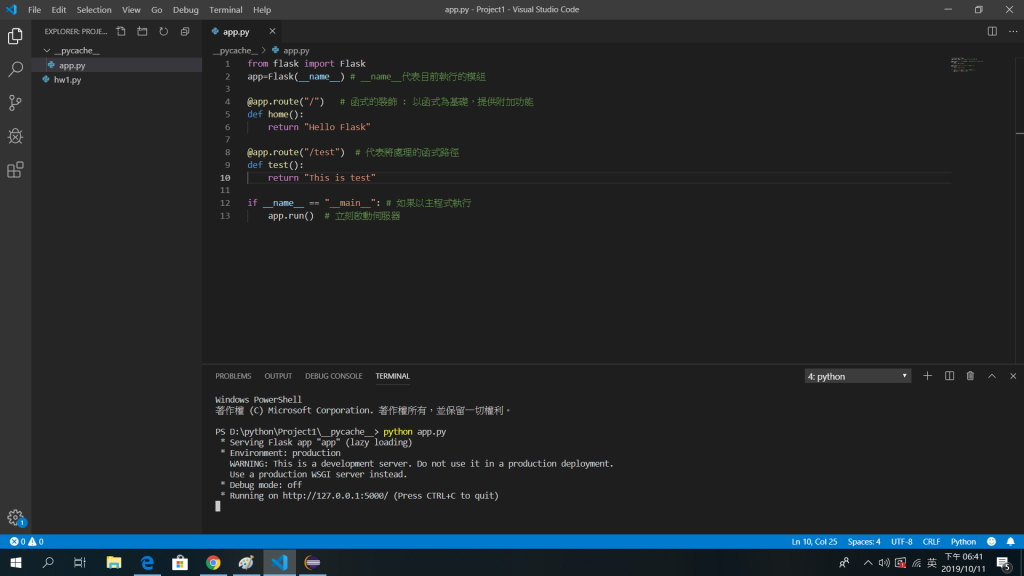Open the Debug menu

tap(185, 10)
